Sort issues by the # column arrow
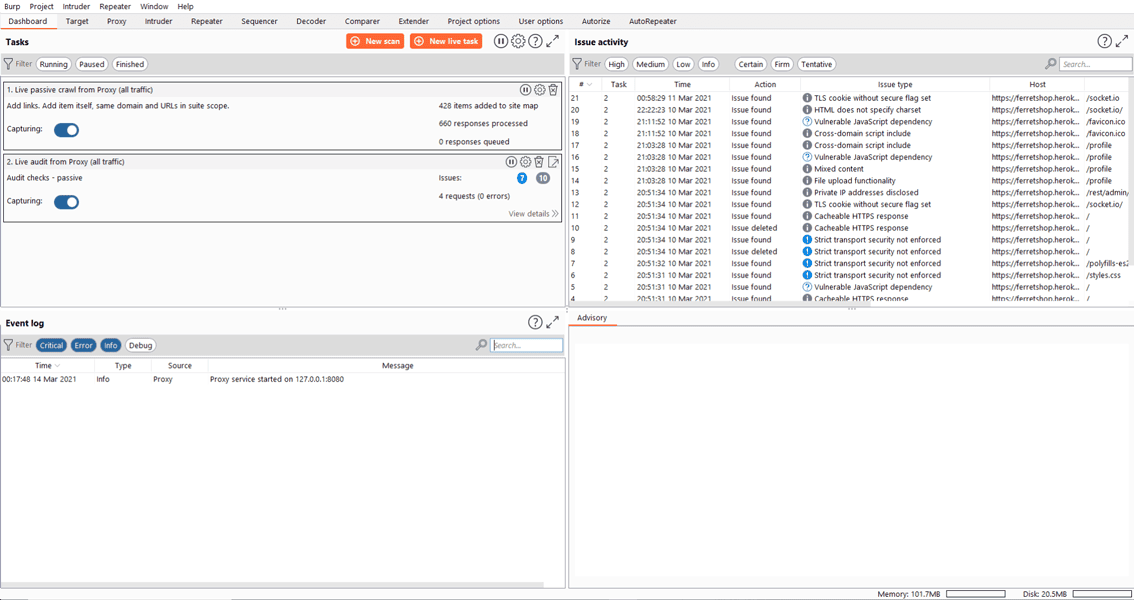The image size is (1134, 600). click(589, 85)
